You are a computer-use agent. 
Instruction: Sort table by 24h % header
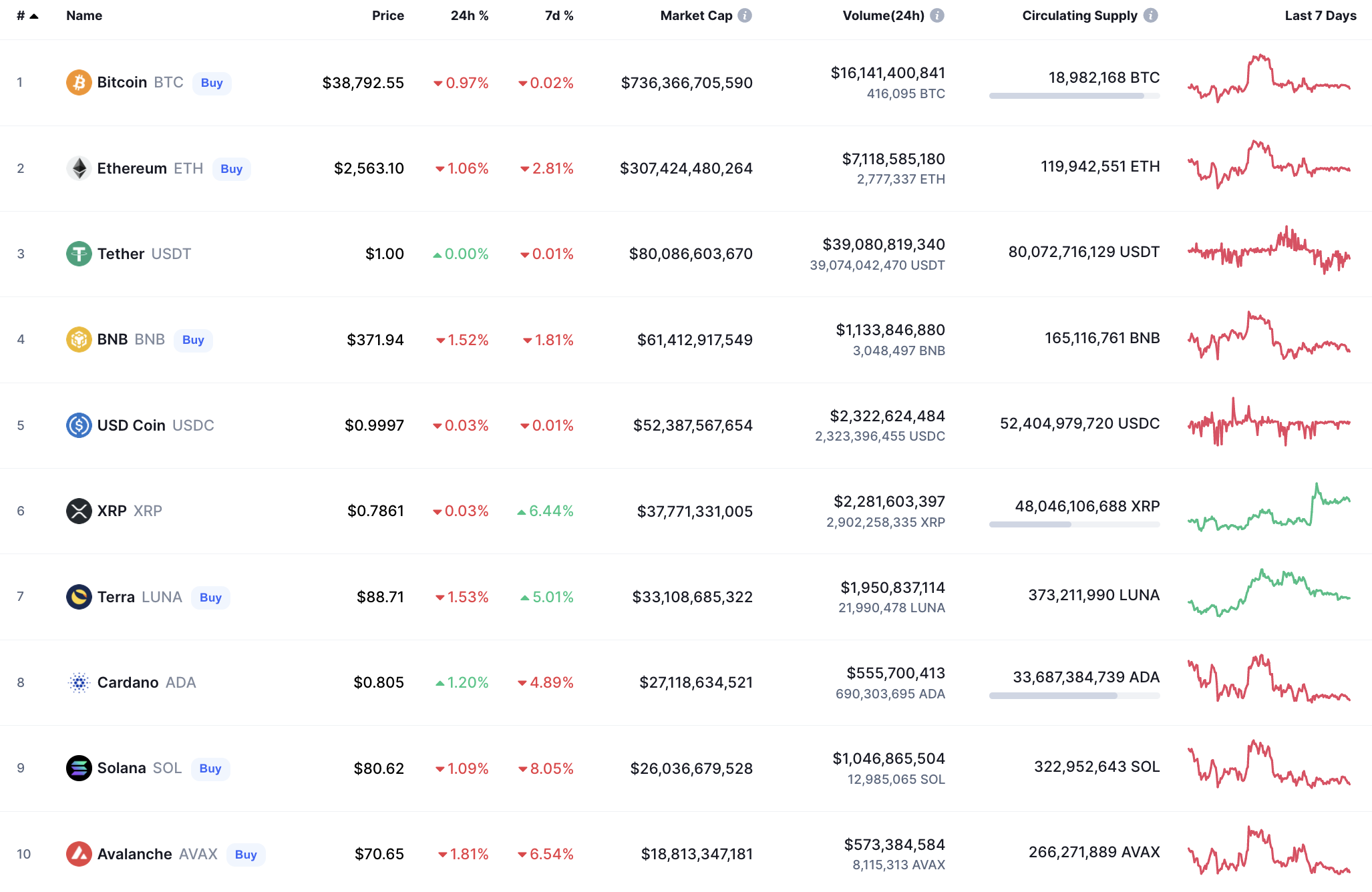pos(469,15)
